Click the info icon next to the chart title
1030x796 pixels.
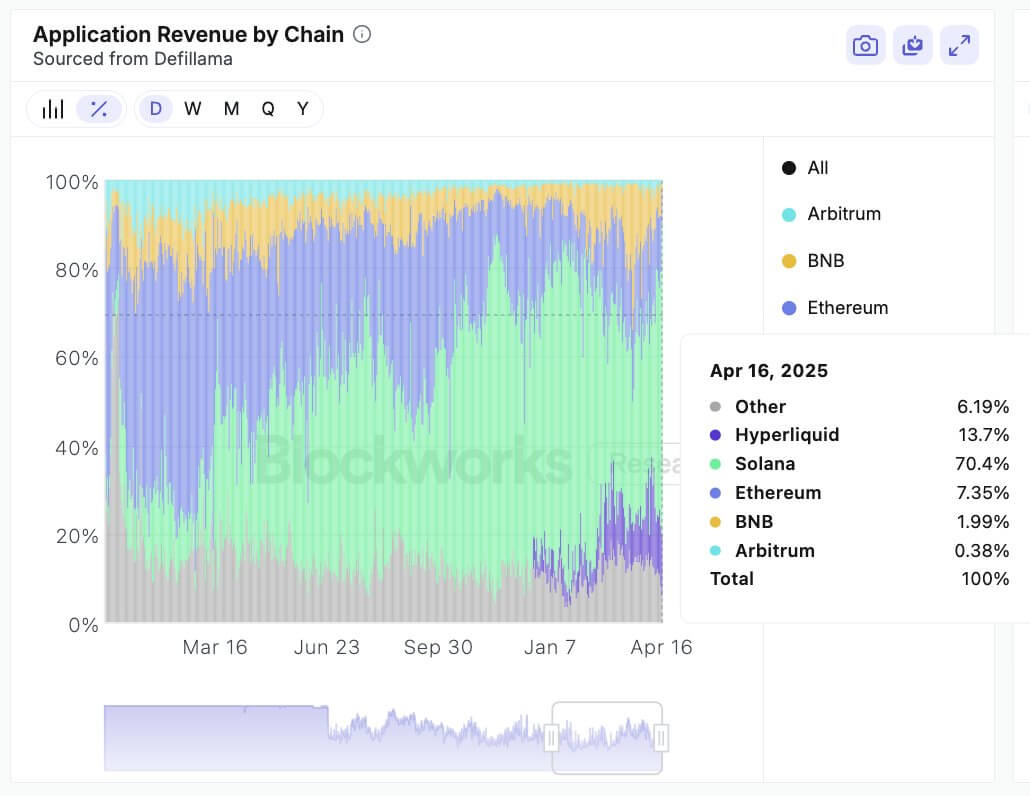click(361, 33)
